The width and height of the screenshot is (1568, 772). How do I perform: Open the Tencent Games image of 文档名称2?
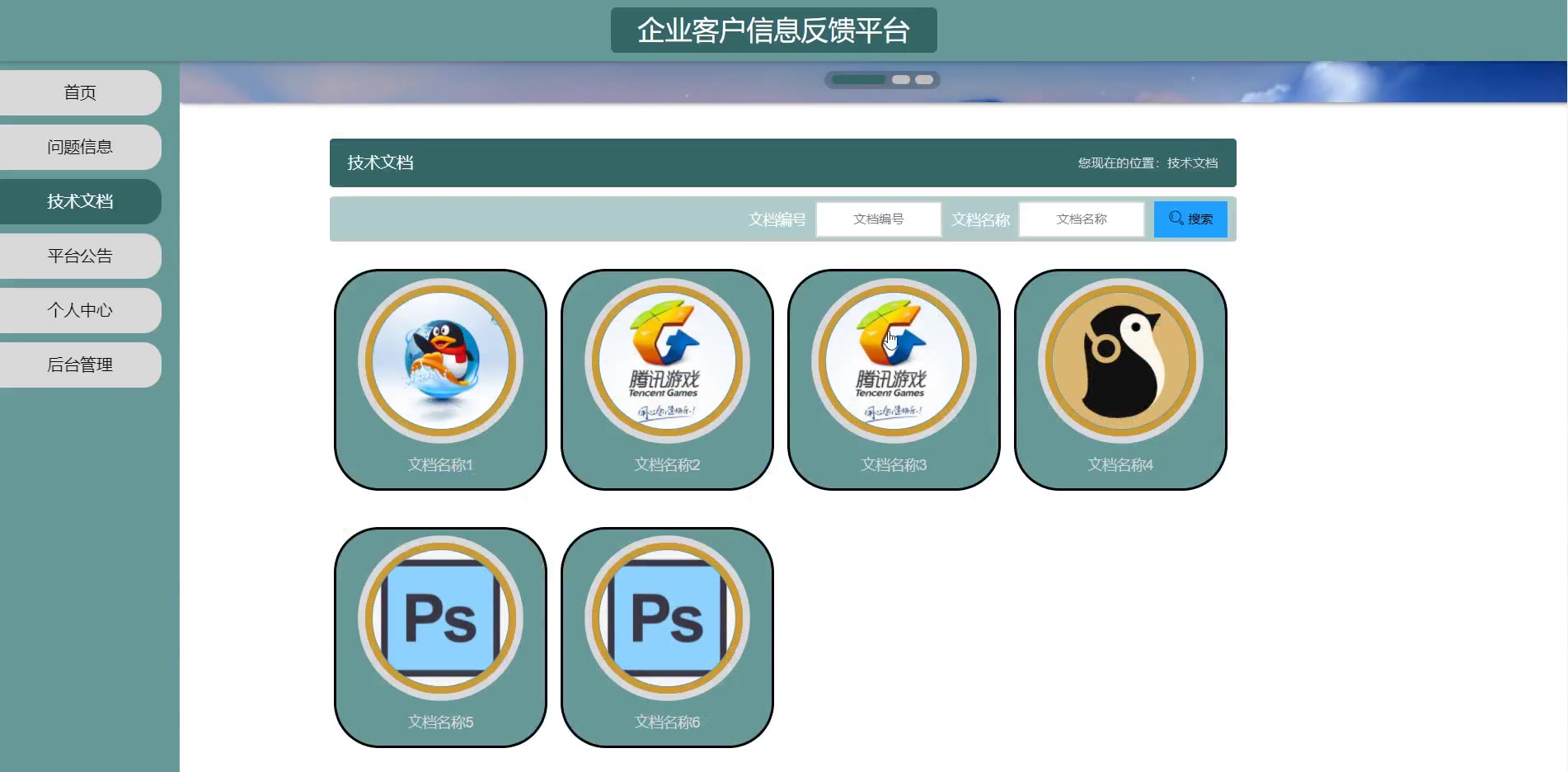(667, 360)
